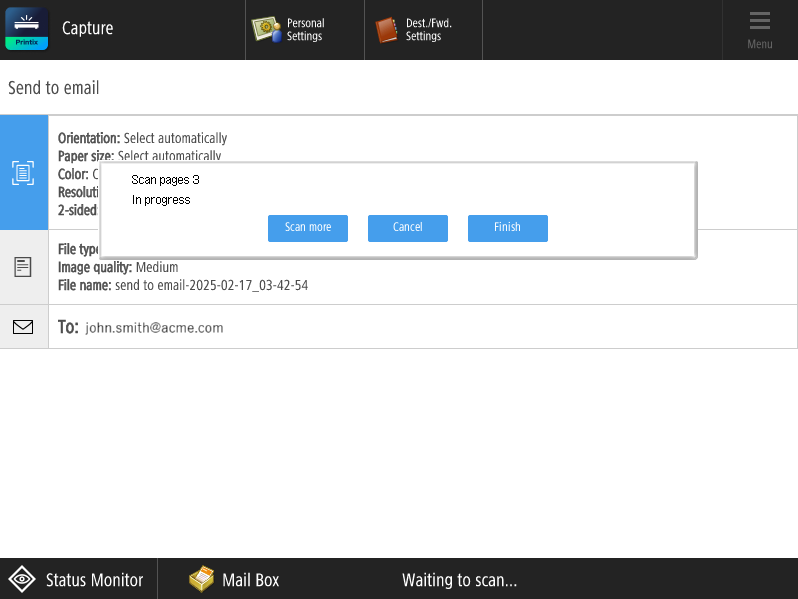This screenshot has height=599, width=798.
Task: Click the Printix Capture app icon
Action: click(x=27, y=29)
